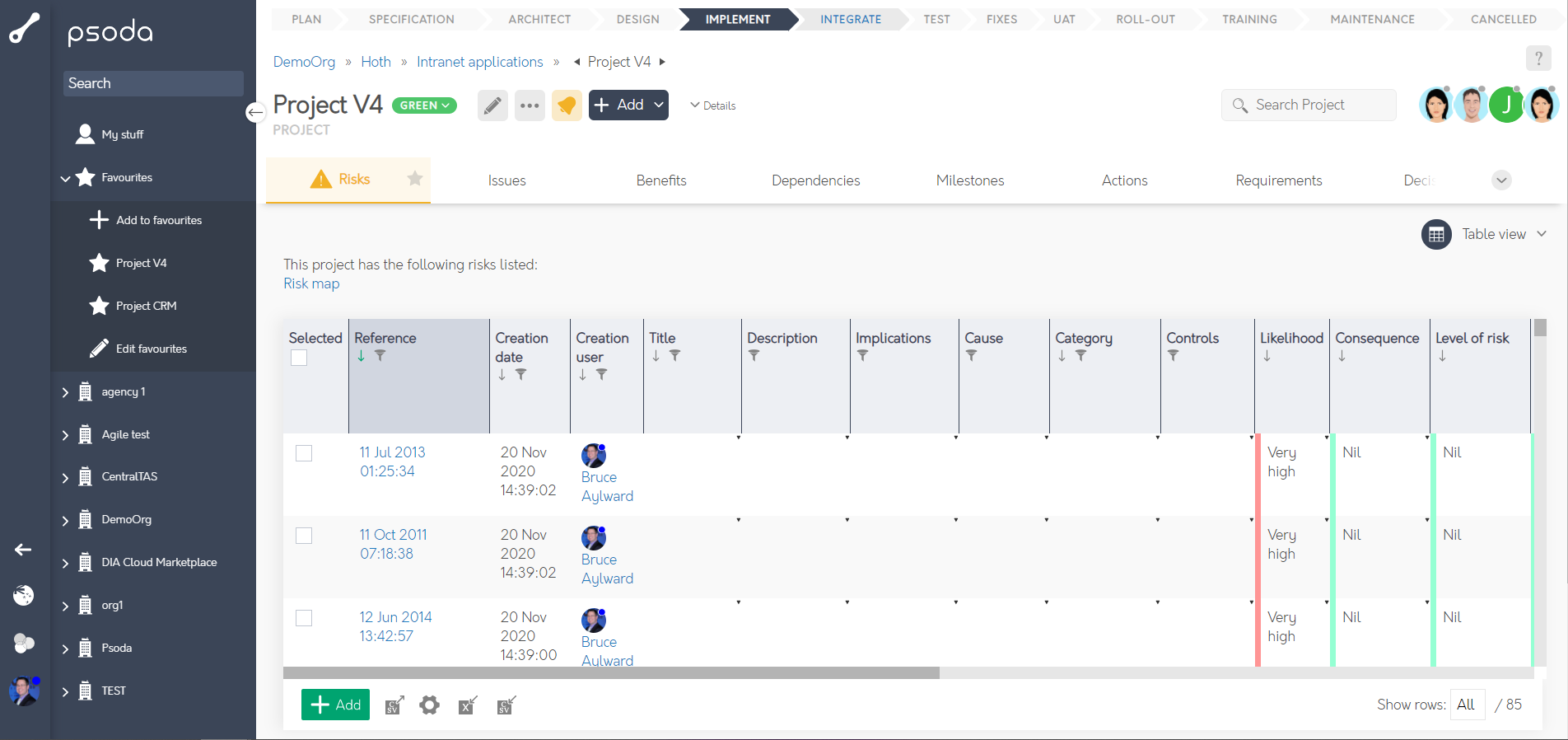Viewport: 1568px width, 740px height.
Task: Click the settings gear icon below table
Action: tap(429, 705)
